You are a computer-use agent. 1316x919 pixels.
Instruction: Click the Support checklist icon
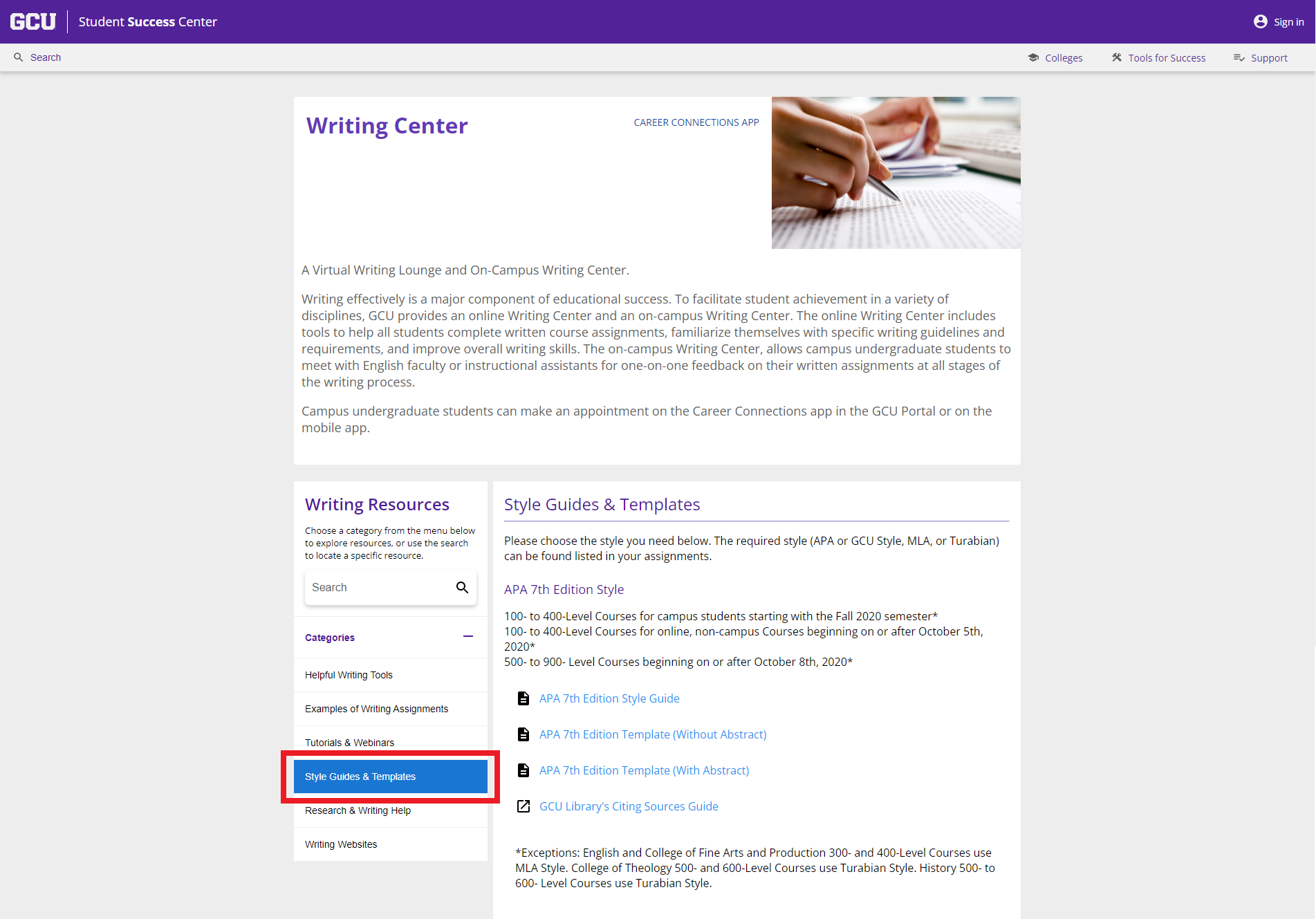point(1239,58)
